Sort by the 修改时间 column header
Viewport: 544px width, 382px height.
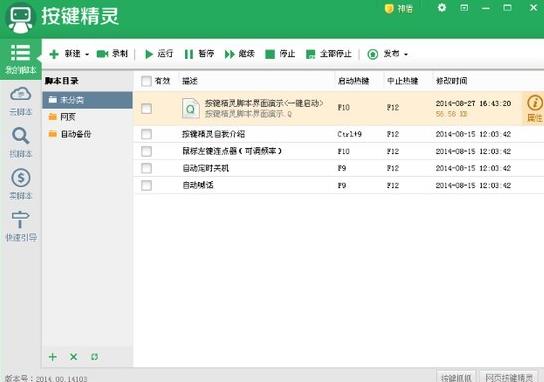pos(451,81)
